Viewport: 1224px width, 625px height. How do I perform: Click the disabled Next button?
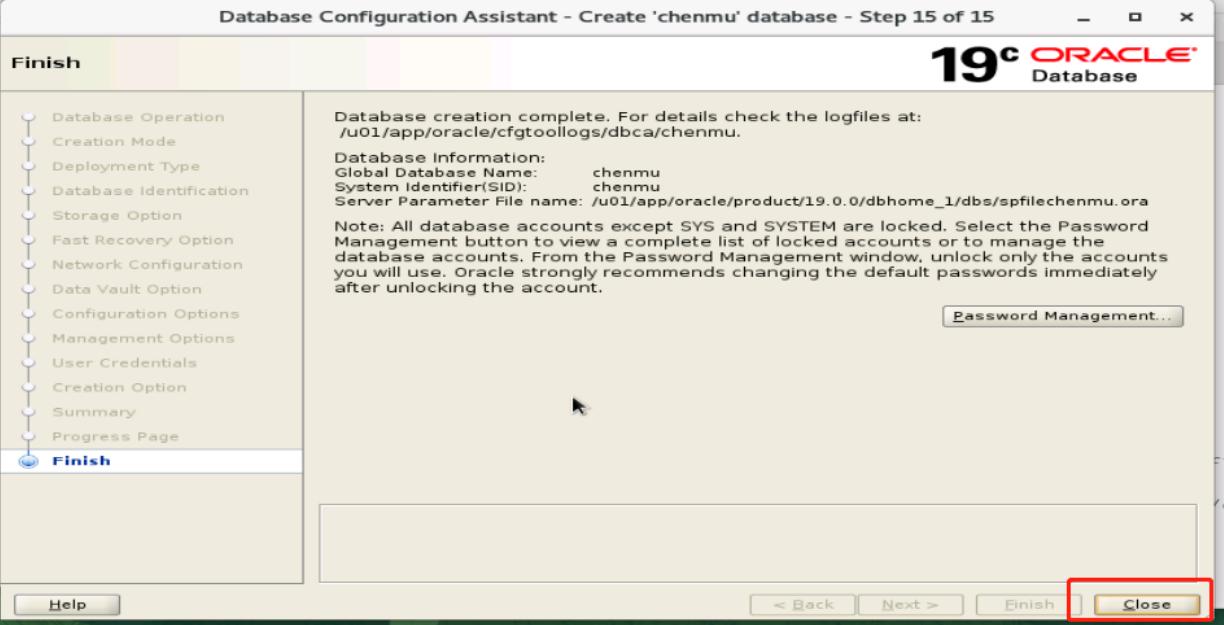click(x=910, y=604)
